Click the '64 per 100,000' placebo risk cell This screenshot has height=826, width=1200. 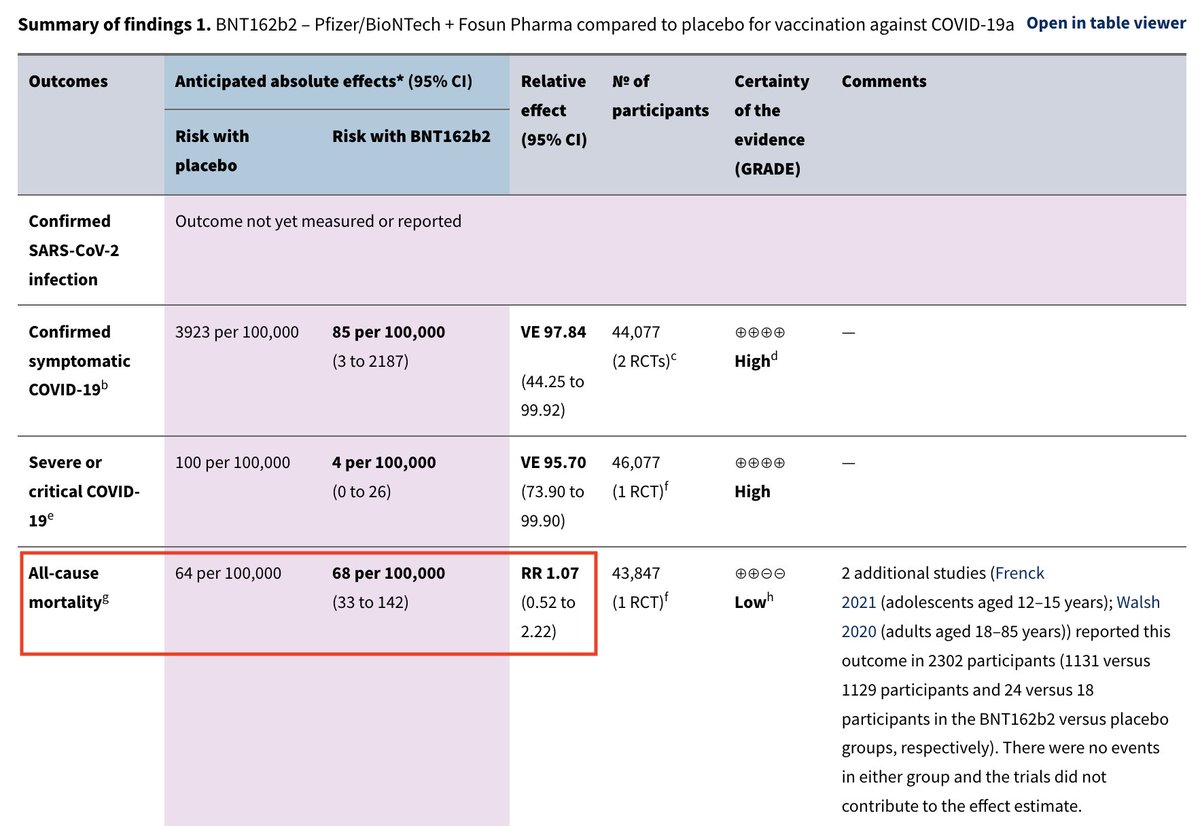[x=228, y=574]
